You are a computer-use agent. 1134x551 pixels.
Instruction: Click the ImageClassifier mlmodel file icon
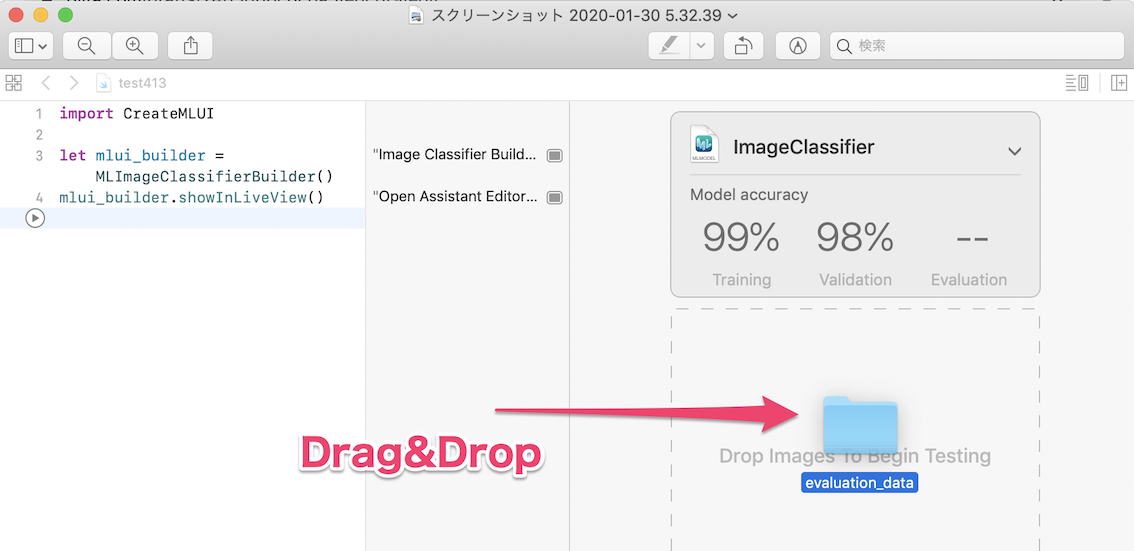point(704,144)
